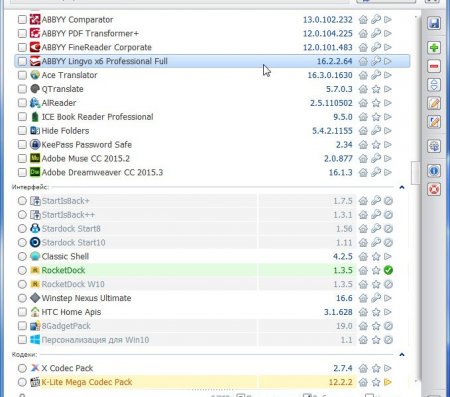Click the blue info icon in sidebar
Image resolution: width=450 pixels, height=397 pixels.
[x=434, y=171]
